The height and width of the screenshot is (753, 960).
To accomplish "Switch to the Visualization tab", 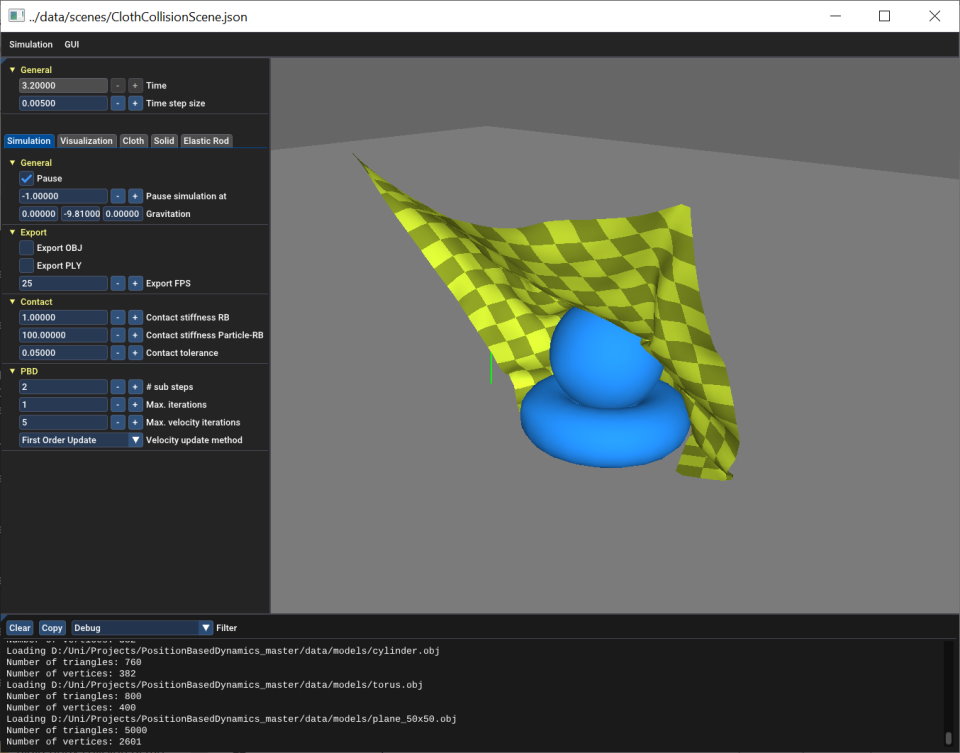I will point(86,140).
